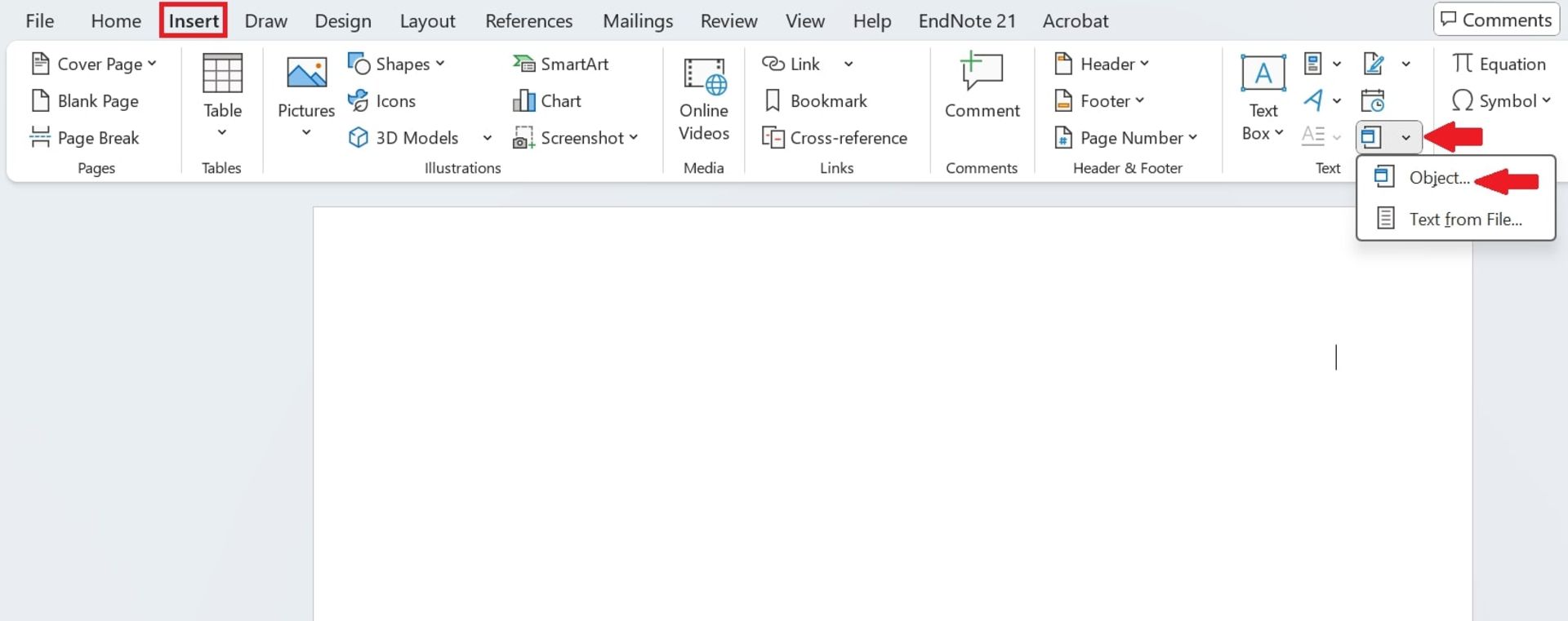Open the EndNote 21 tab

[967, 21]
